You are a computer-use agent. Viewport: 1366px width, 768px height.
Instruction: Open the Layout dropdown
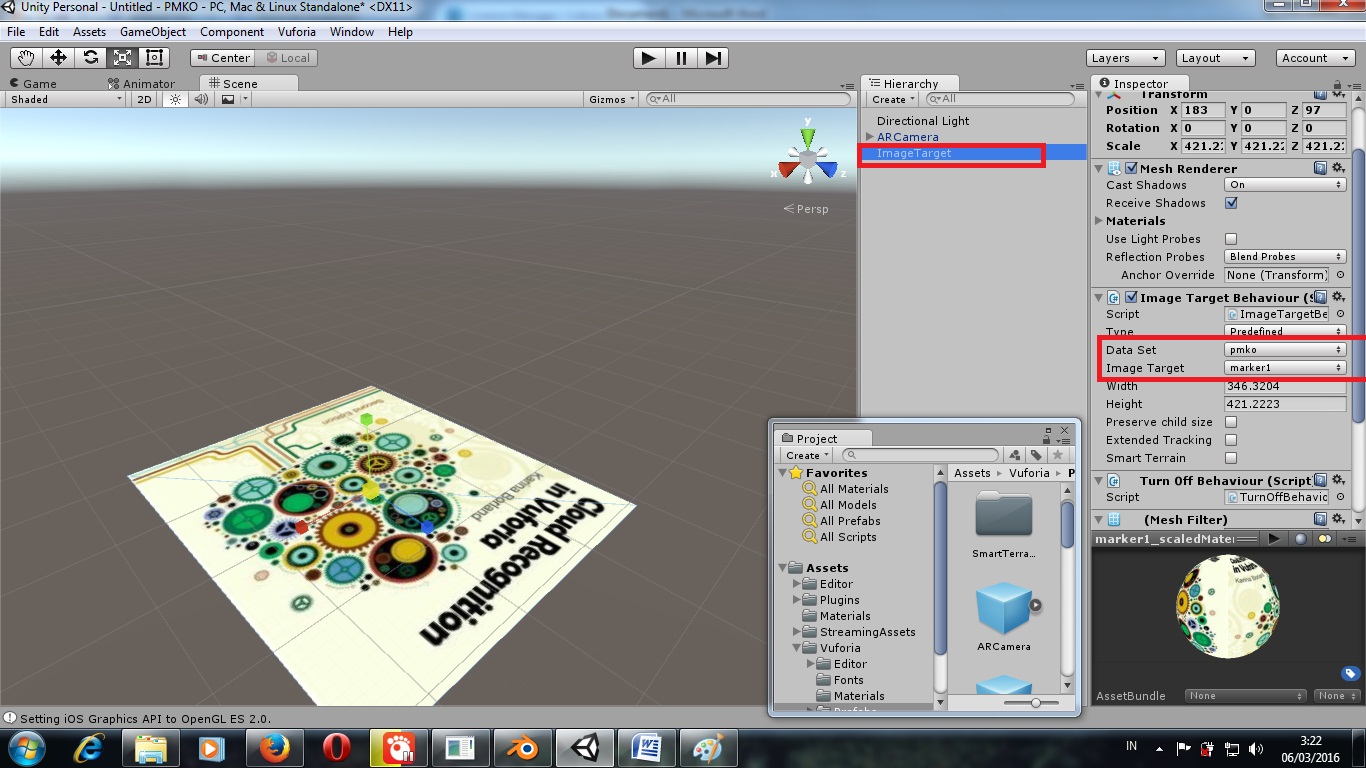(x=1215, y=58)
